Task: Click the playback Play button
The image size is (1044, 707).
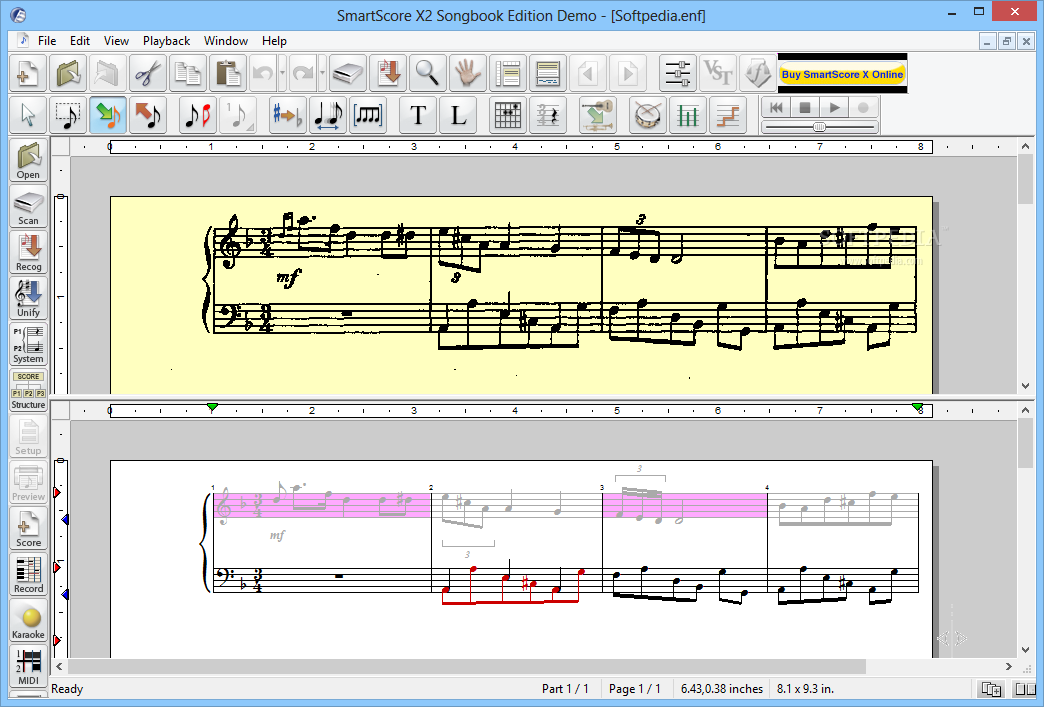Action: (x=834, y=107)
